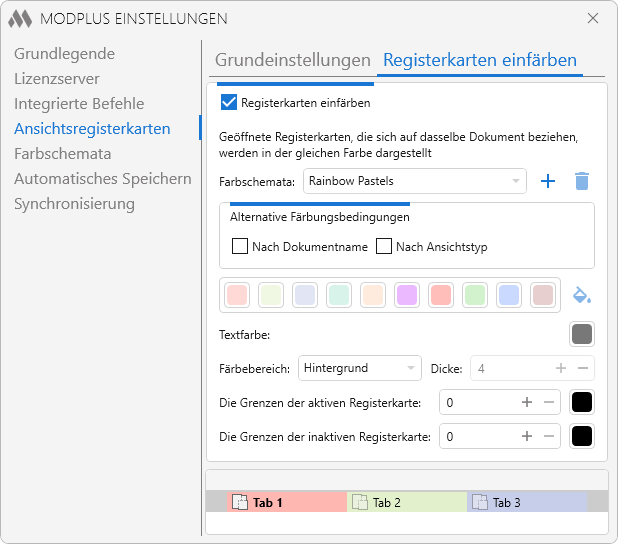This screenshot has width=618, height=544.
Task: Enable the Nach Ansichtstyp checkbox
Action: coord(383,246)
